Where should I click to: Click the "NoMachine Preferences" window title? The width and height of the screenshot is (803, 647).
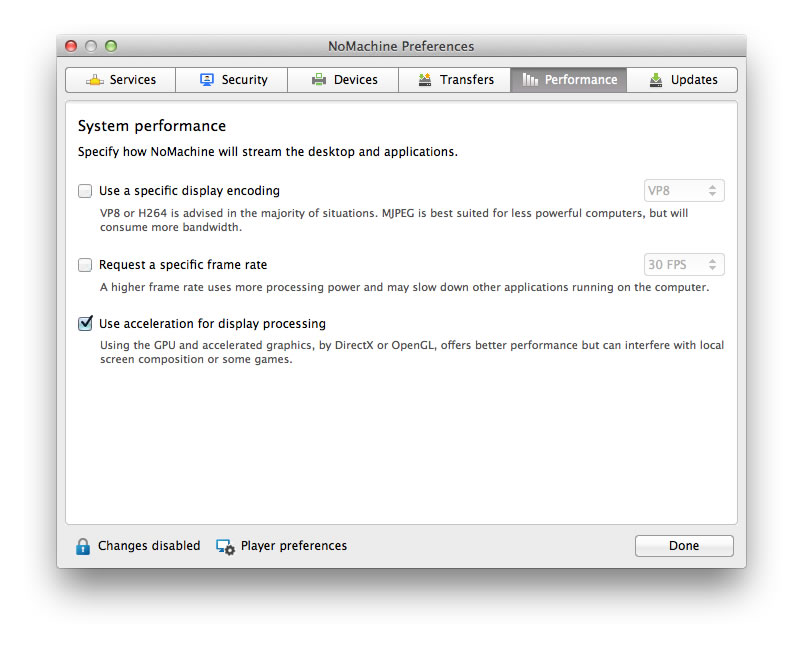(401, 46)
